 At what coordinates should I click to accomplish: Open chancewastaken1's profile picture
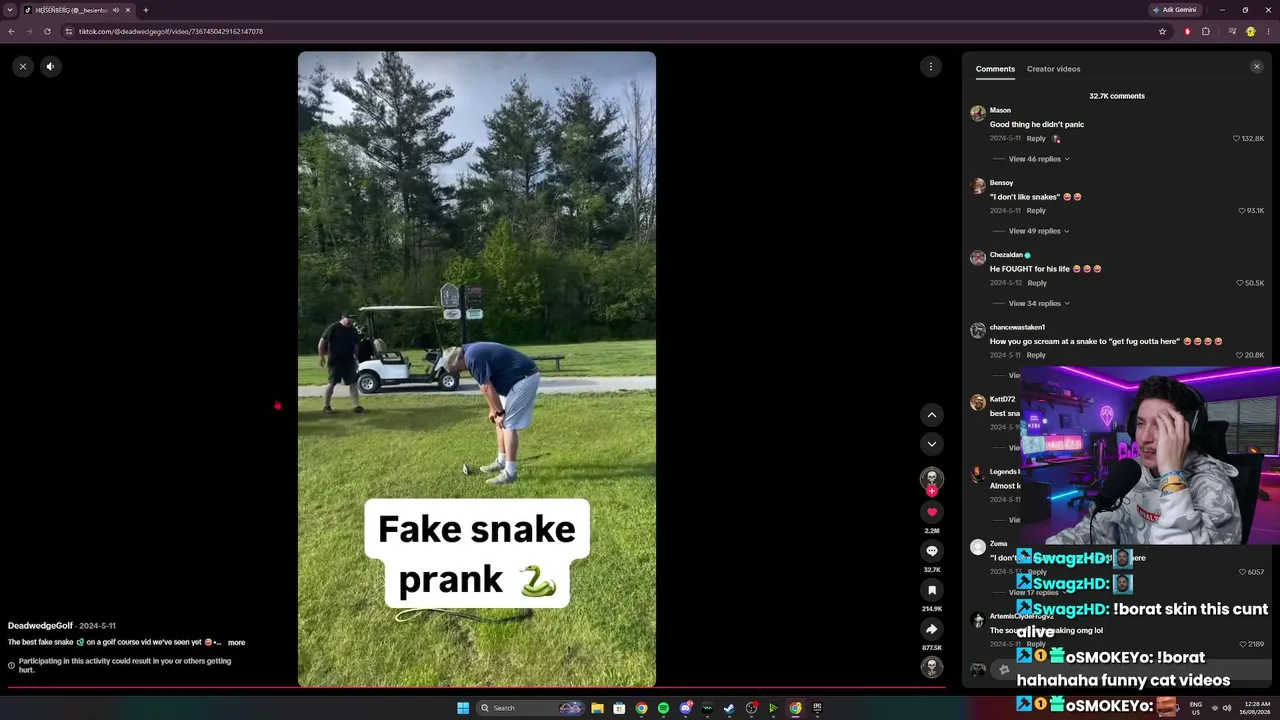[978, 330]
